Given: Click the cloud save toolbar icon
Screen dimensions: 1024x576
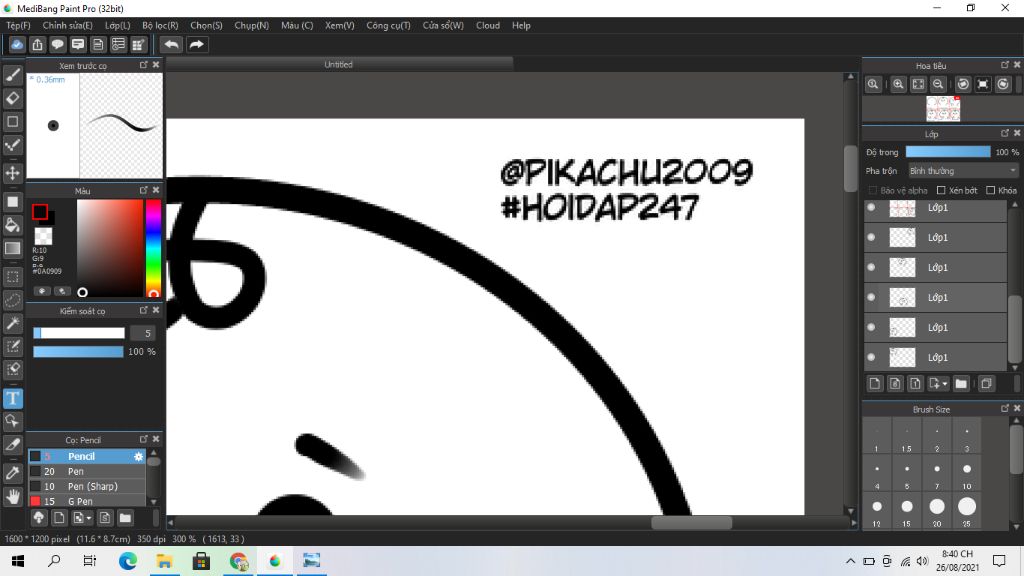Looking at the screenshot, I should click(17, 44).
